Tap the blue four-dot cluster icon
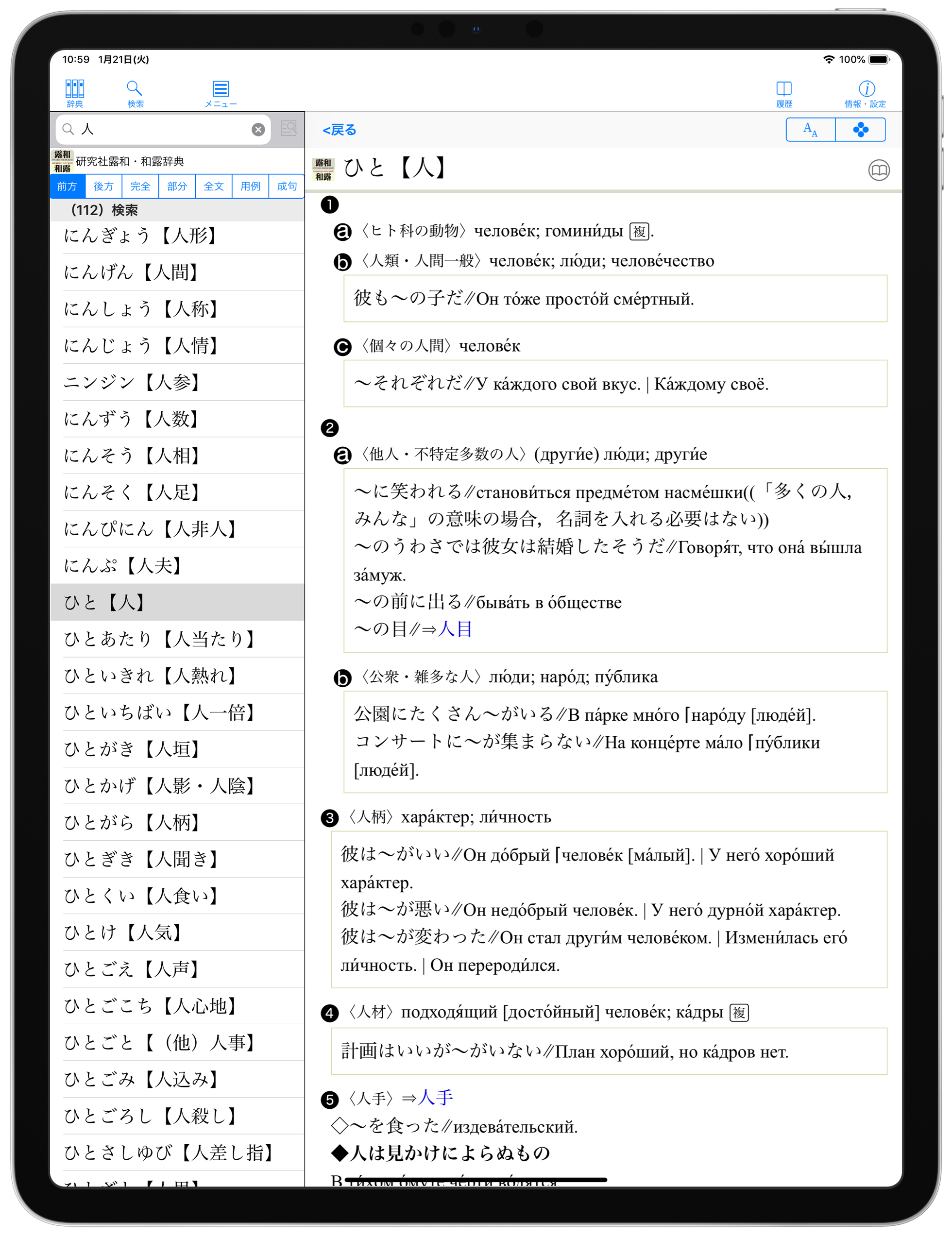This screenshot has width=952, height=1237. click(x=860, y=130)
